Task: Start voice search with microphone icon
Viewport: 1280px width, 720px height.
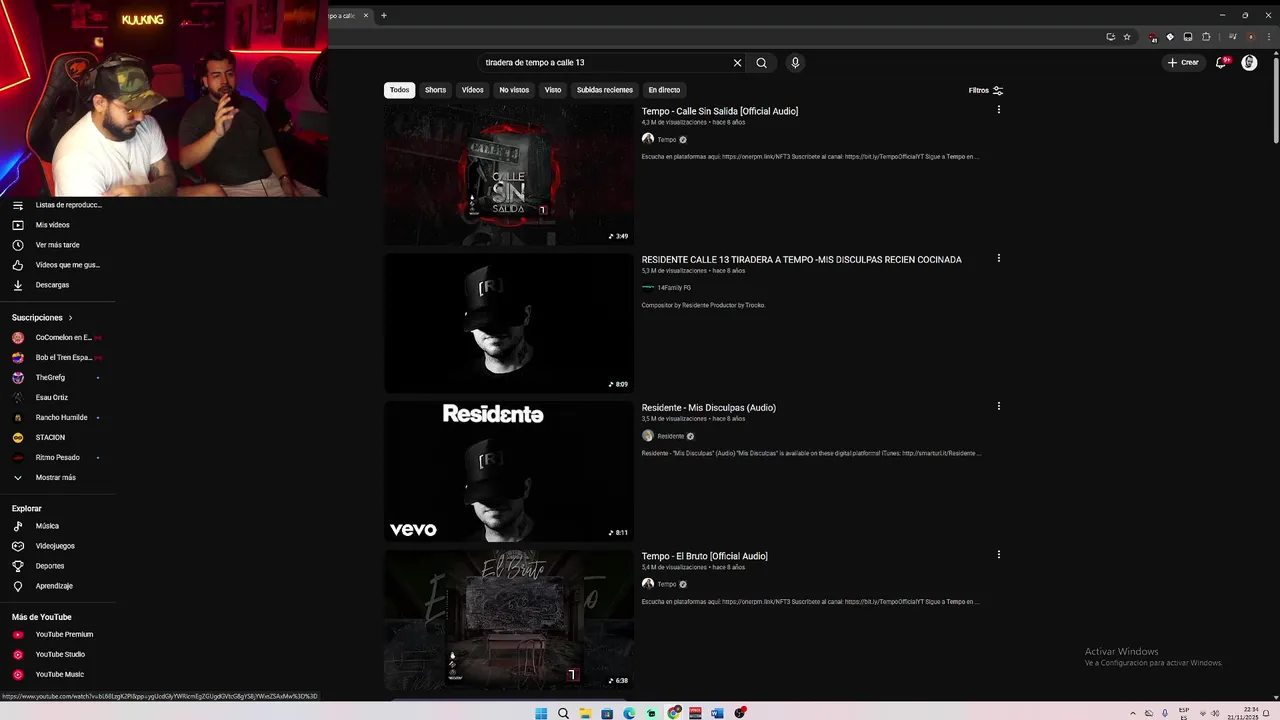Action: 795,62
